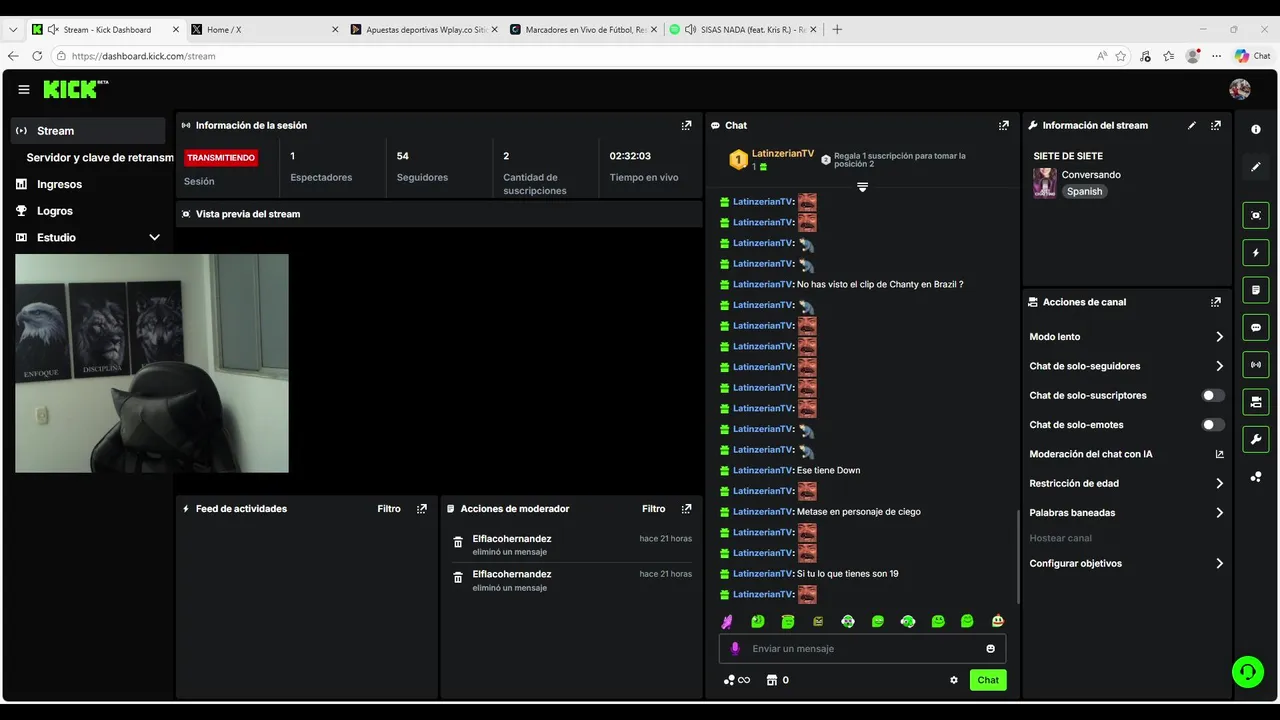Click the info icon in right sidebar
This screenshot has width=1280, height=720.
(x=1256, y=129)
